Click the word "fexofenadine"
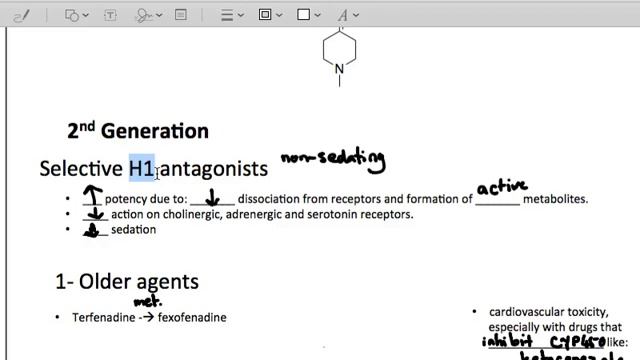The image size is (640, 360). [192, 318]
